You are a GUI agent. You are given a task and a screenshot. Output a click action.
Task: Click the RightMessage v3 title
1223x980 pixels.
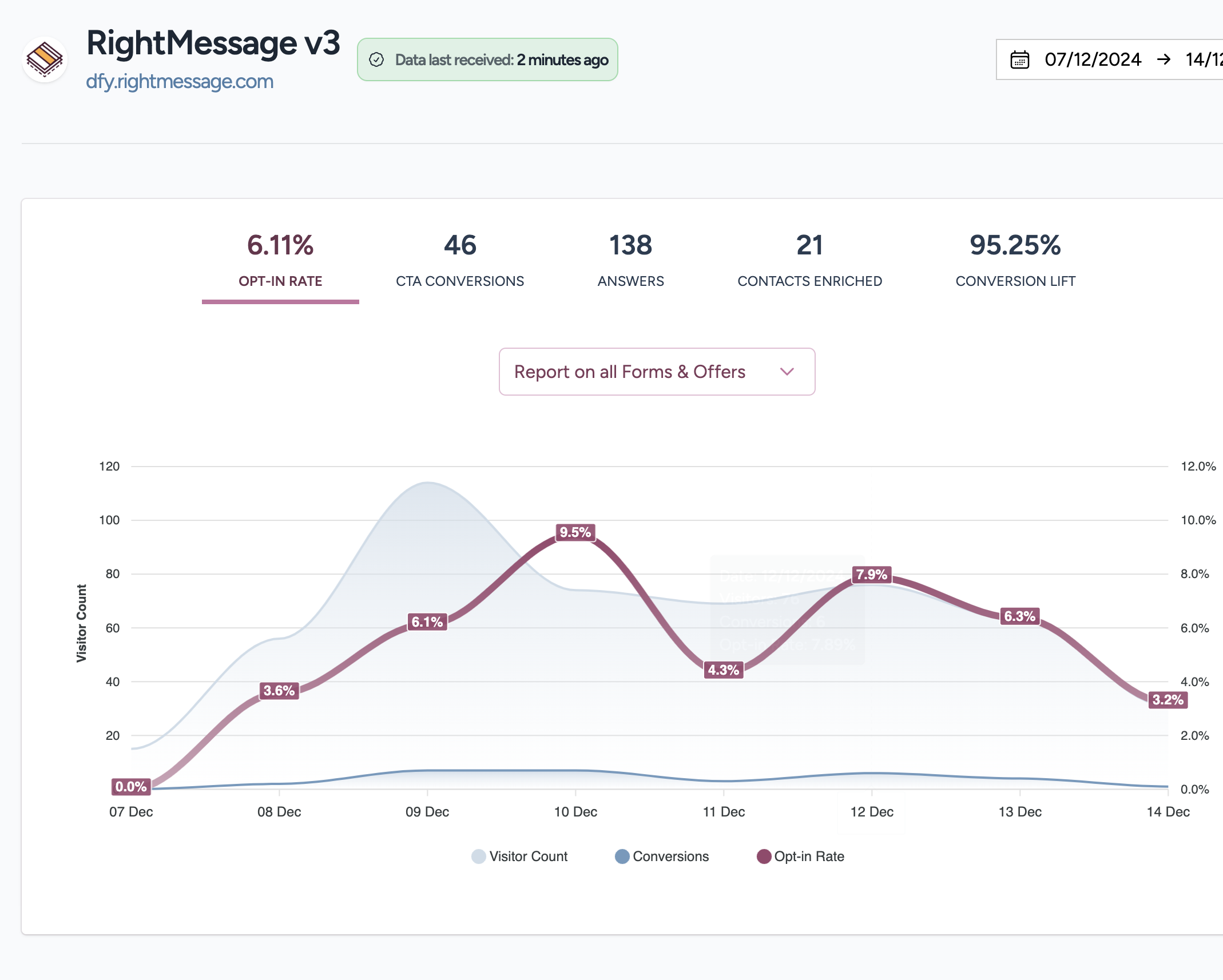pos(213,43)
